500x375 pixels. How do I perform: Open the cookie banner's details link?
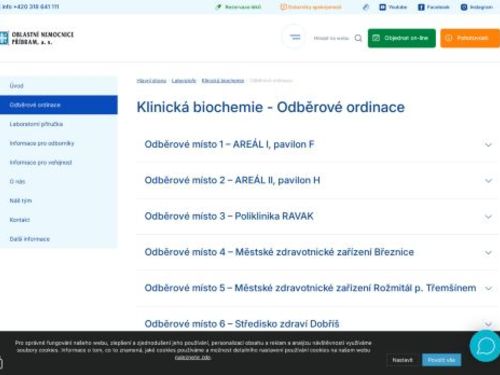click(193, 357)
